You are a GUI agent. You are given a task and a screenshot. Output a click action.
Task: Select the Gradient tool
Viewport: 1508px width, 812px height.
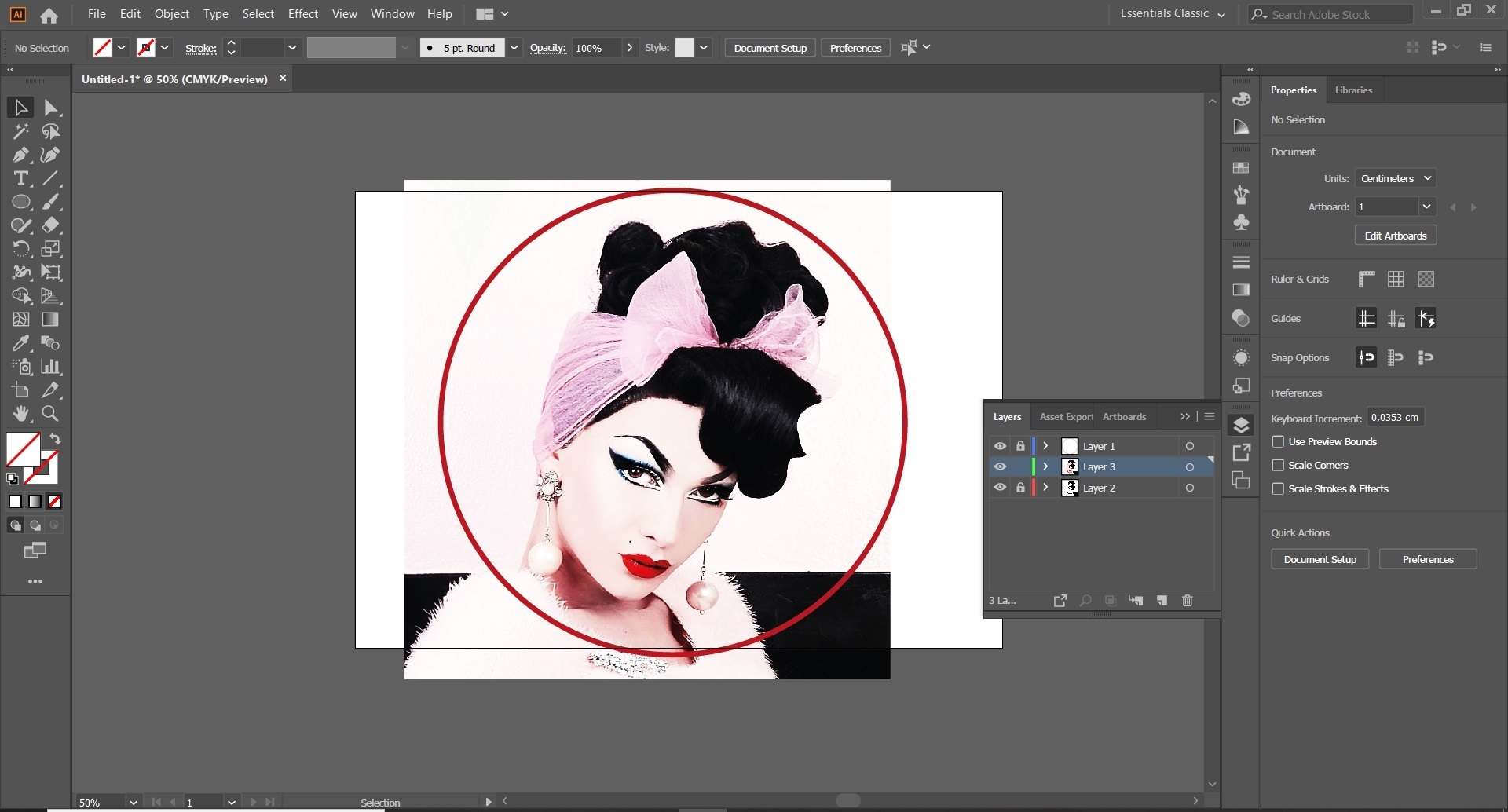click(51, 320)
